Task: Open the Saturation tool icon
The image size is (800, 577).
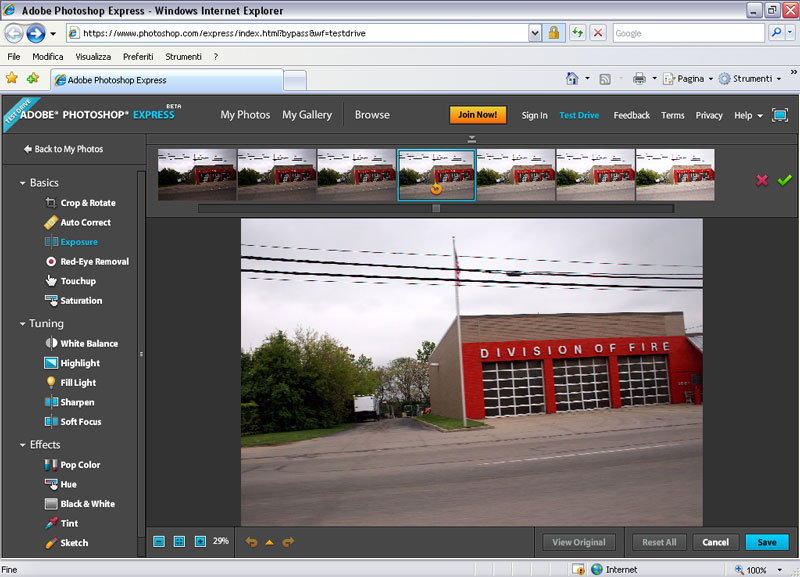Action: click(x=51, y=300)
